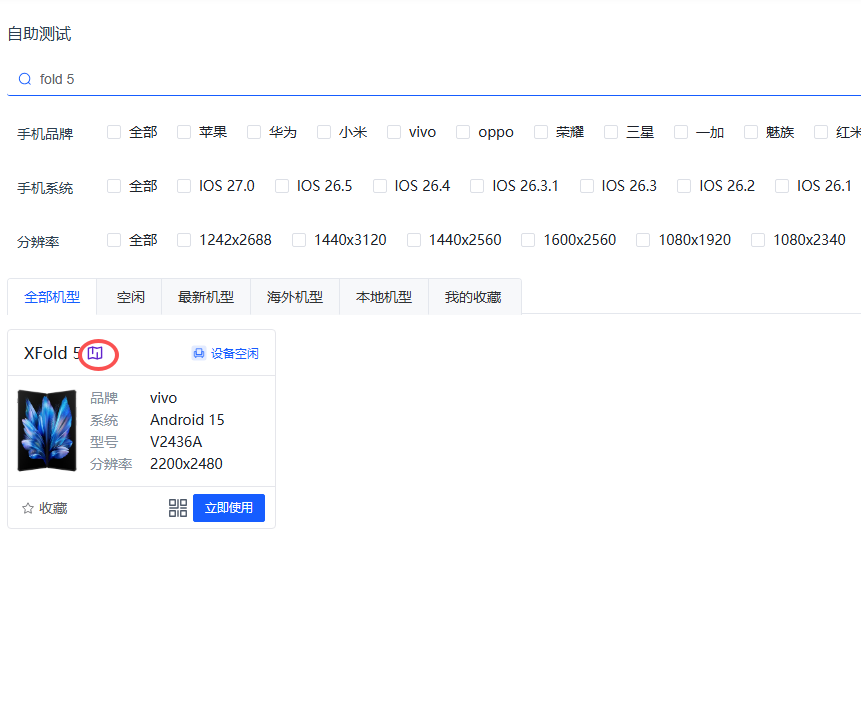Click the search magnifier icon
861x724 pixels.
[25, 79]
